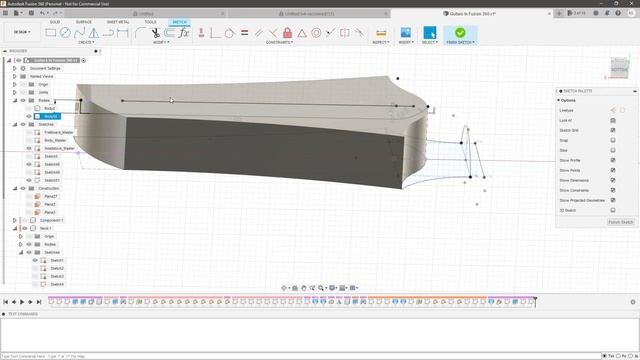Image resolution: width=640 pixels, height=360 pixels.
Task: Apply concentric constraint
Action: point(316,33)
